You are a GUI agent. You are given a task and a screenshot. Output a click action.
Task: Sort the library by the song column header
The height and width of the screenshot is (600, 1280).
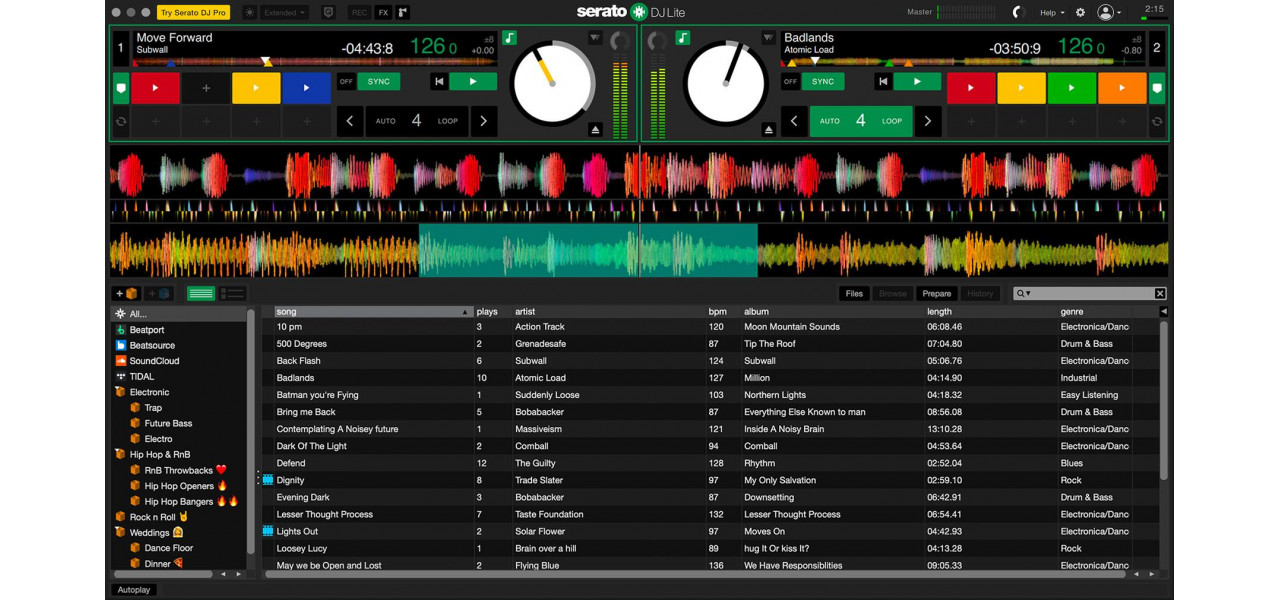[x=373, y=312]
